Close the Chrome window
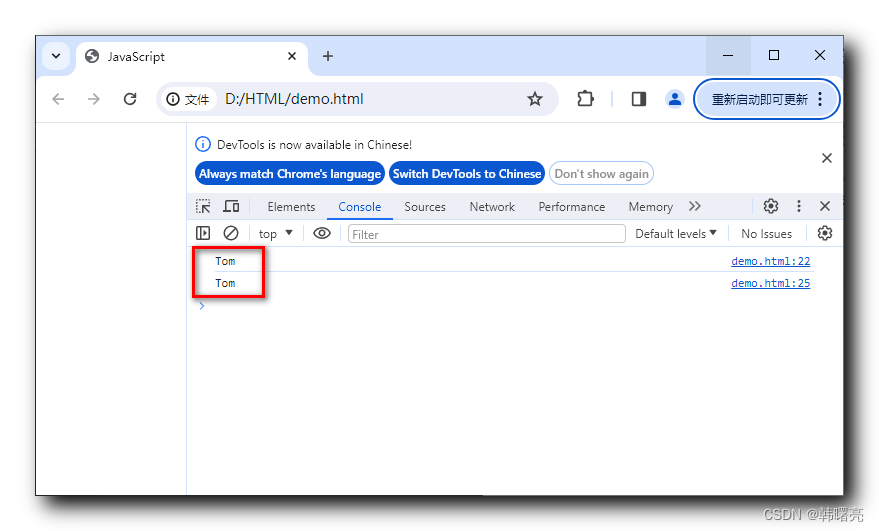 point(820,56)
